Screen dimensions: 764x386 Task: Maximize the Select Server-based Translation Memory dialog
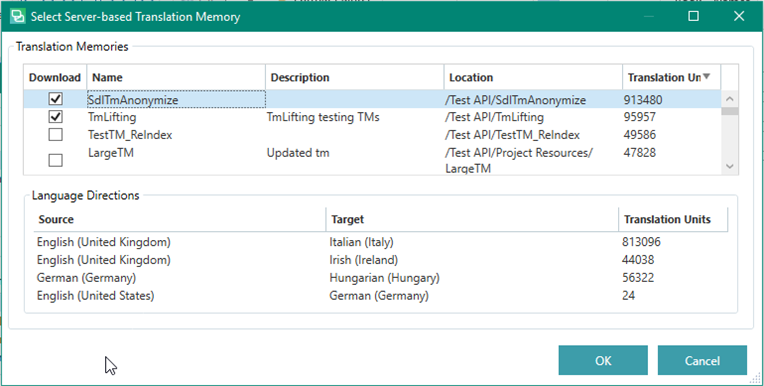693,16
